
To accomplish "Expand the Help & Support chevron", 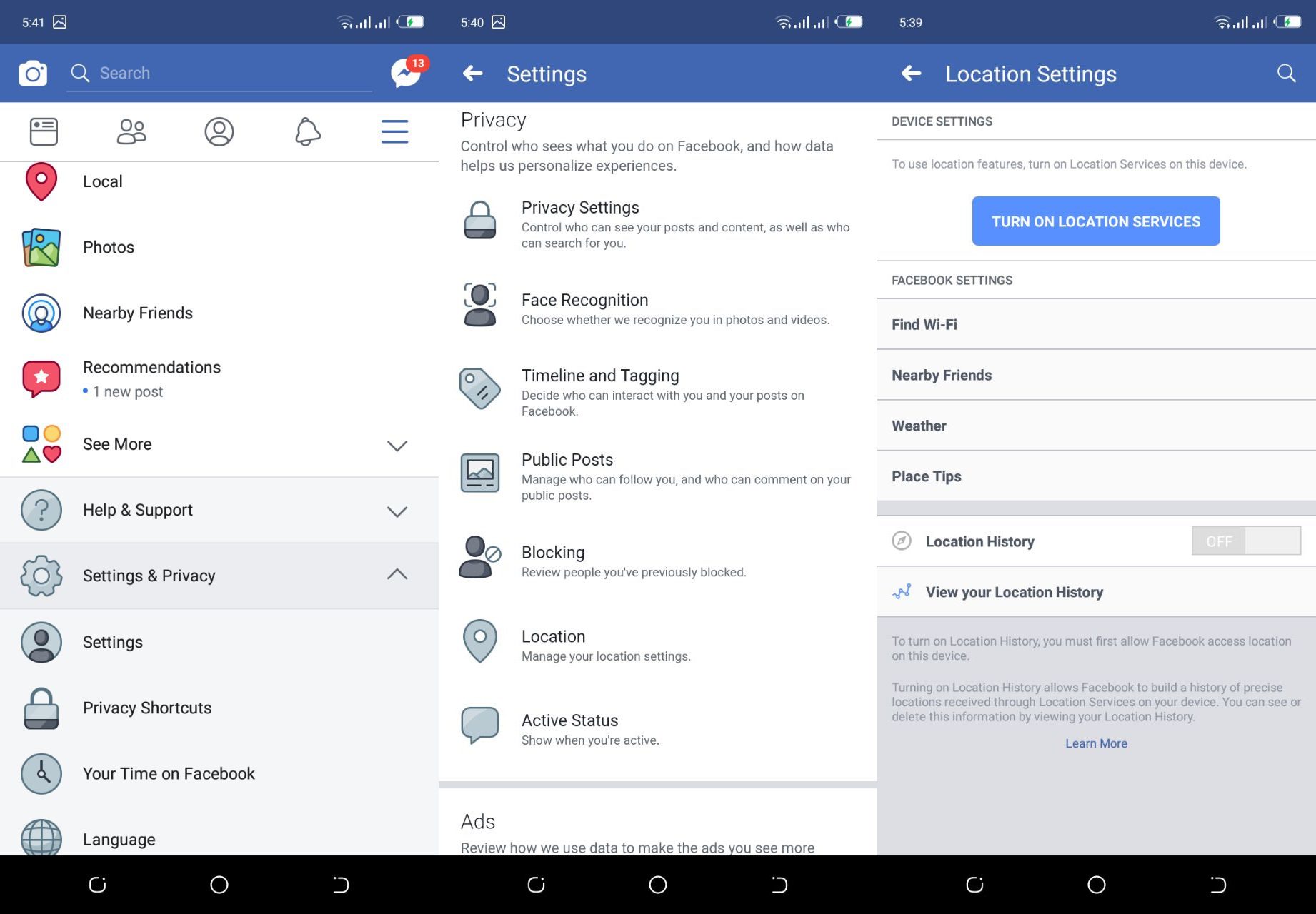I will (x=397, y=511).
